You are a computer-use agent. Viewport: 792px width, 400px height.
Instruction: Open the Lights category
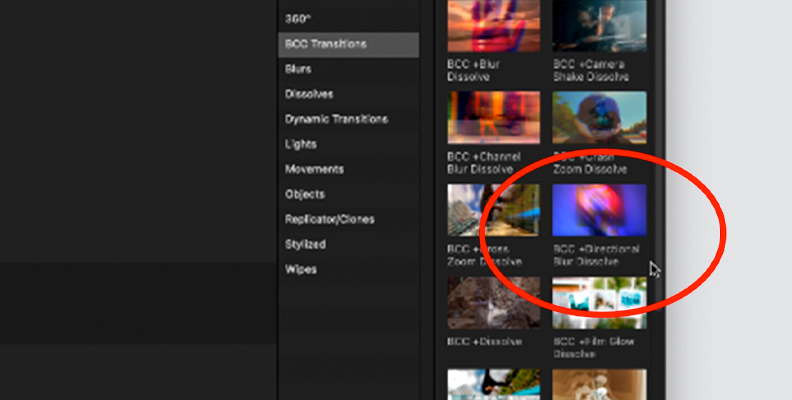[349, 144]
